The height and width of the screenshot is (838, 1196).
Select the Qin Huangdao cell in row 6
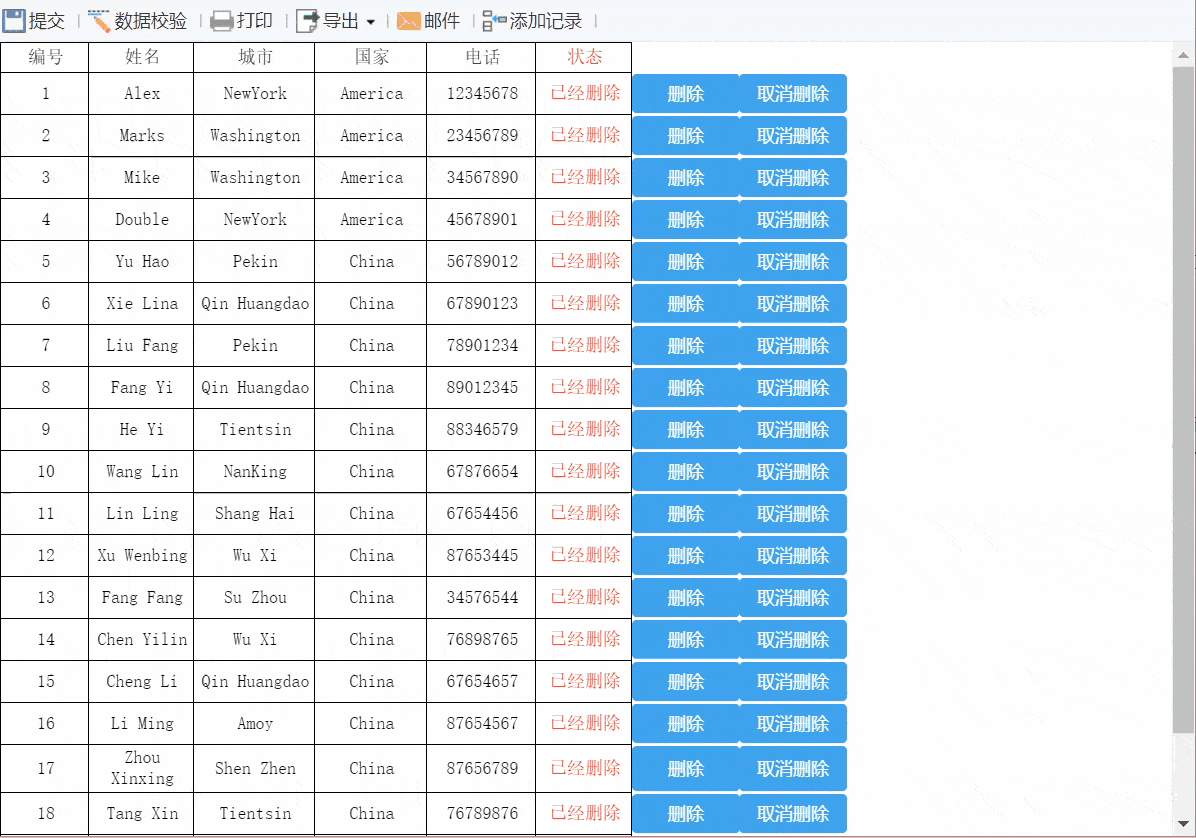pos(254,303)
